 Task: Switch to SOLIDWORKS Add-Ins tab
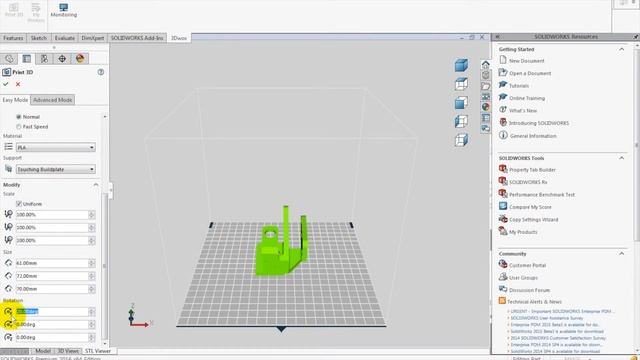click(x=137, y=38)
